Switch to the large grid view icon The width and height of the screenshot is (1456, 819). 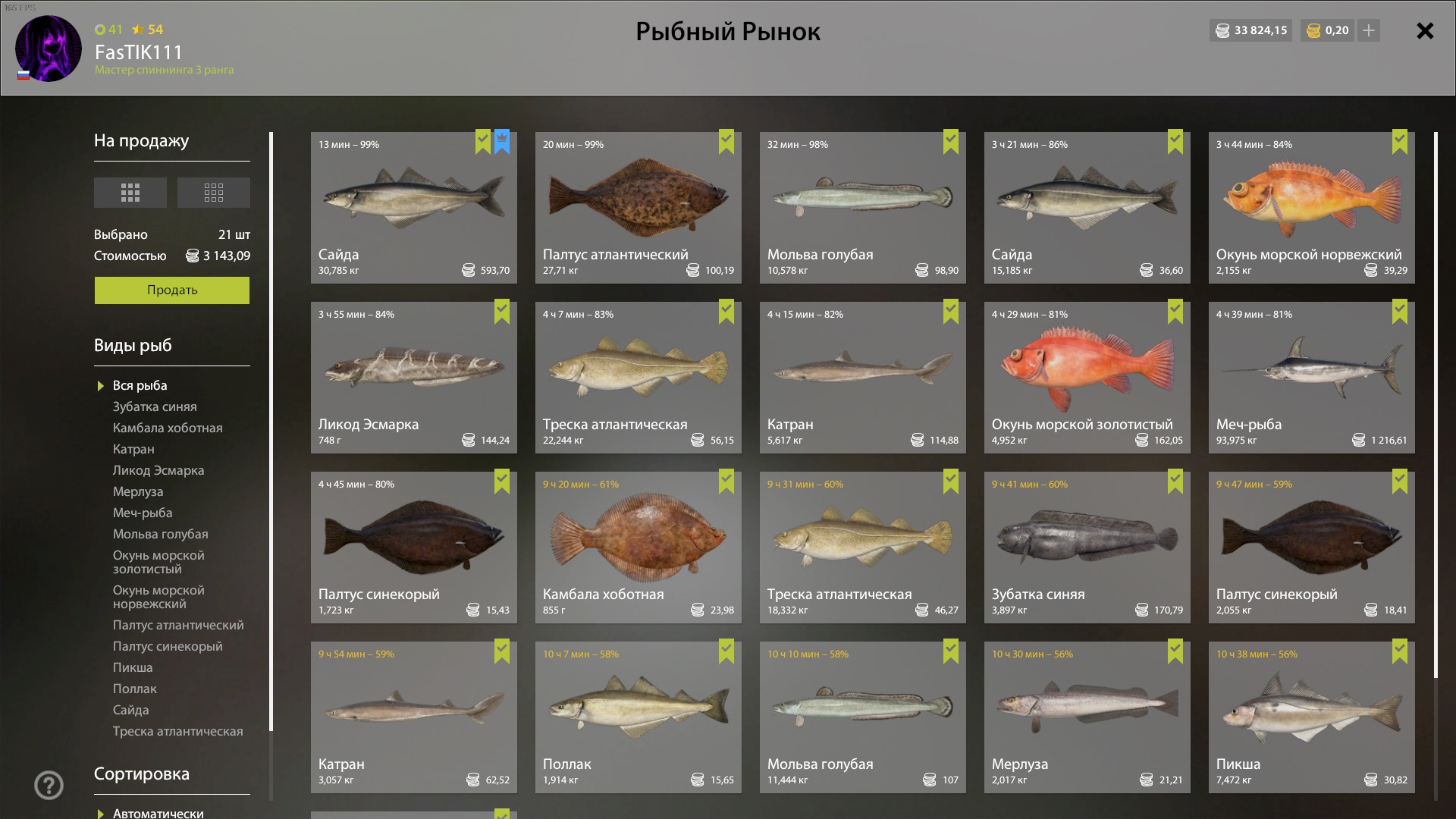130,193
